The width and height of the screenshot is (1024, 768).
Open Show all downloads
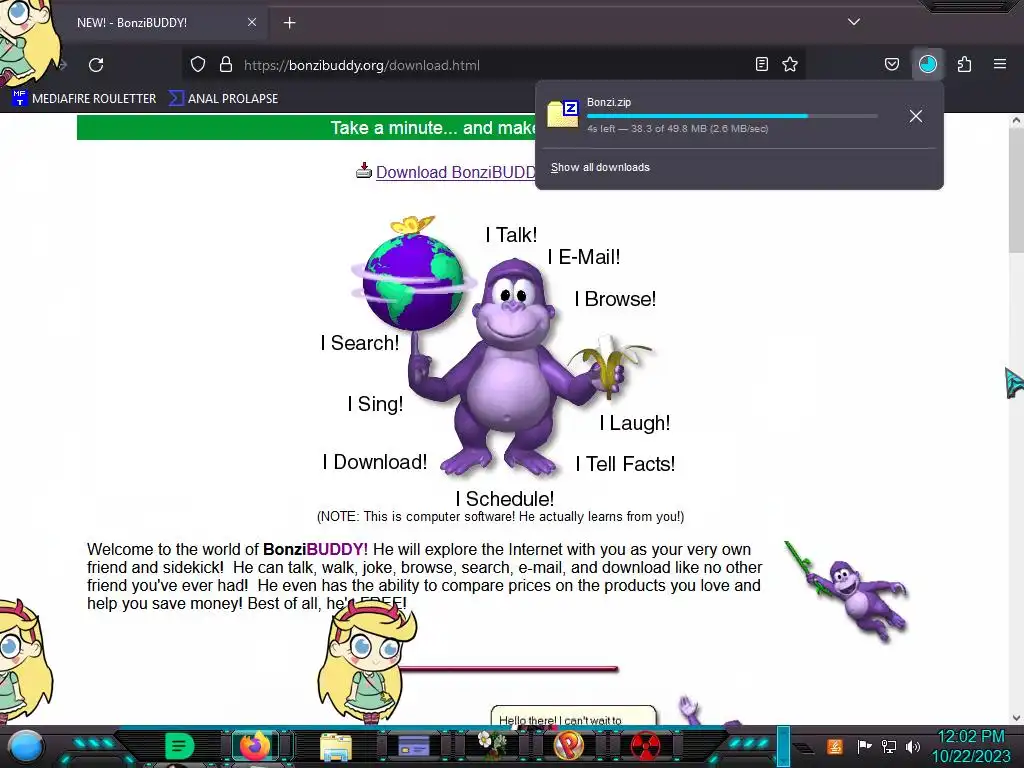coord(600,167)
